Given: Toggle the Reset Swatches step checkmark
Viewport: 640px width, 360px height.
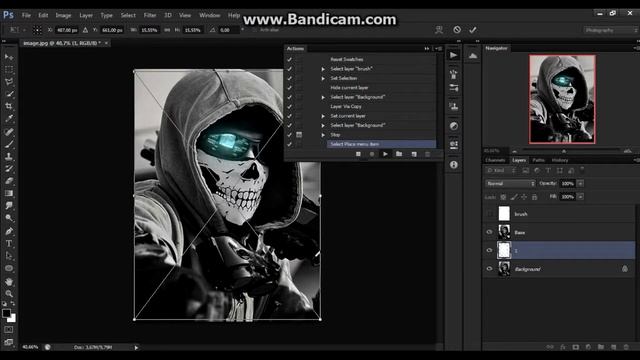Looking at the screenshot, I should click(x=290, y=59).
